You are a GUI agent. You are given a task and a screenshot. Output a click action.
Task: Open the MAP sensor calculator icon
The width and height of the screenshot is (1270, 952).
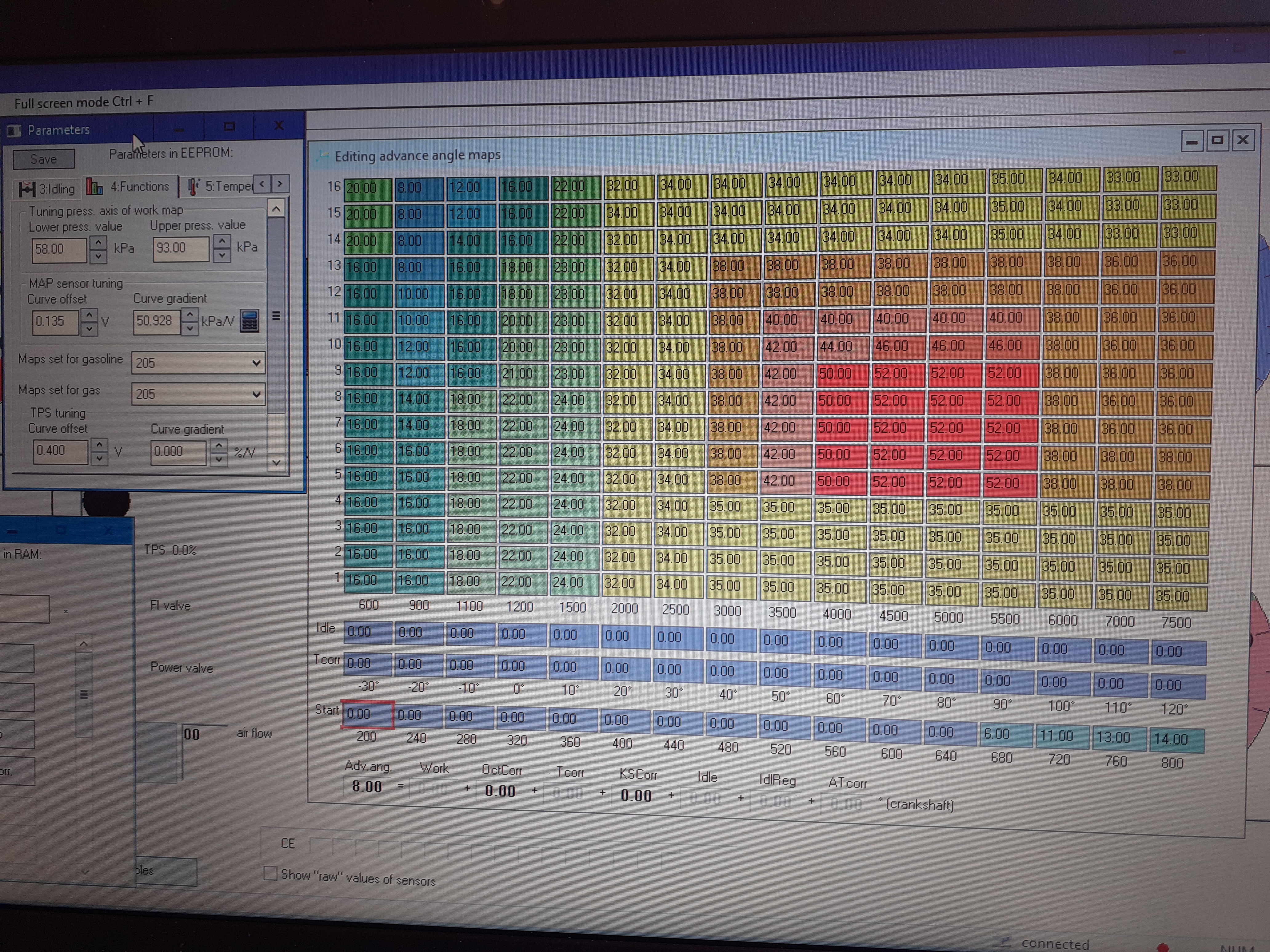coord(249,321)
